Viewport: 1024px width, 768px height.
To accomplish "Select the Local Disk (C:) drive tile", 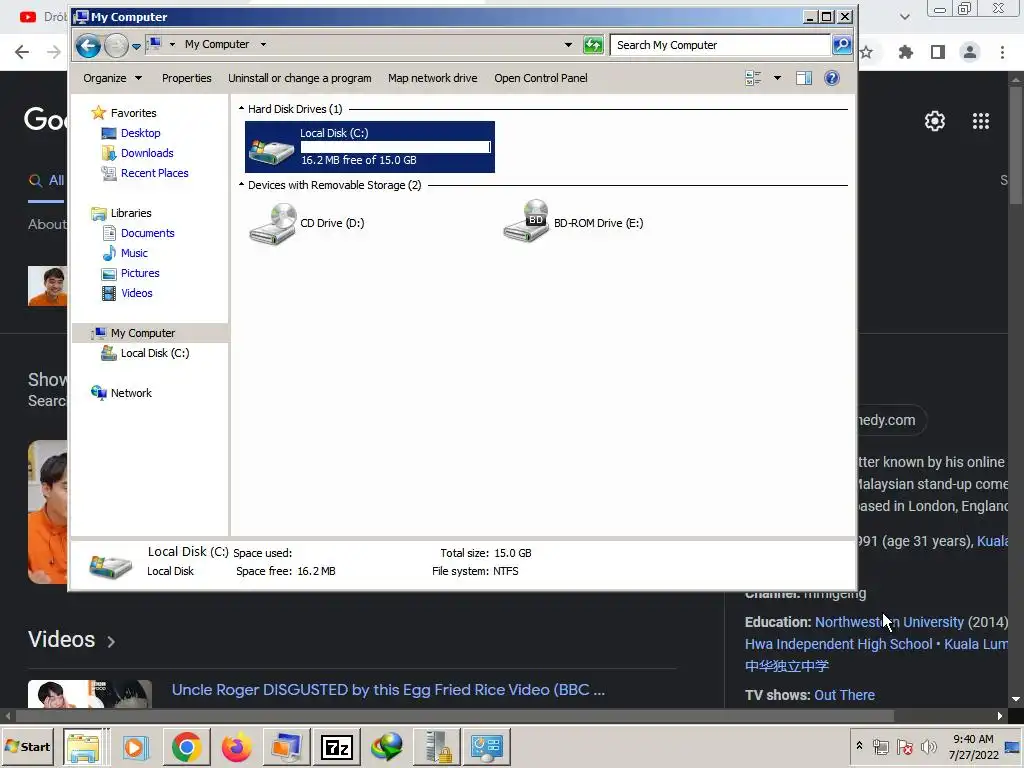I will [x=370, y=147].
